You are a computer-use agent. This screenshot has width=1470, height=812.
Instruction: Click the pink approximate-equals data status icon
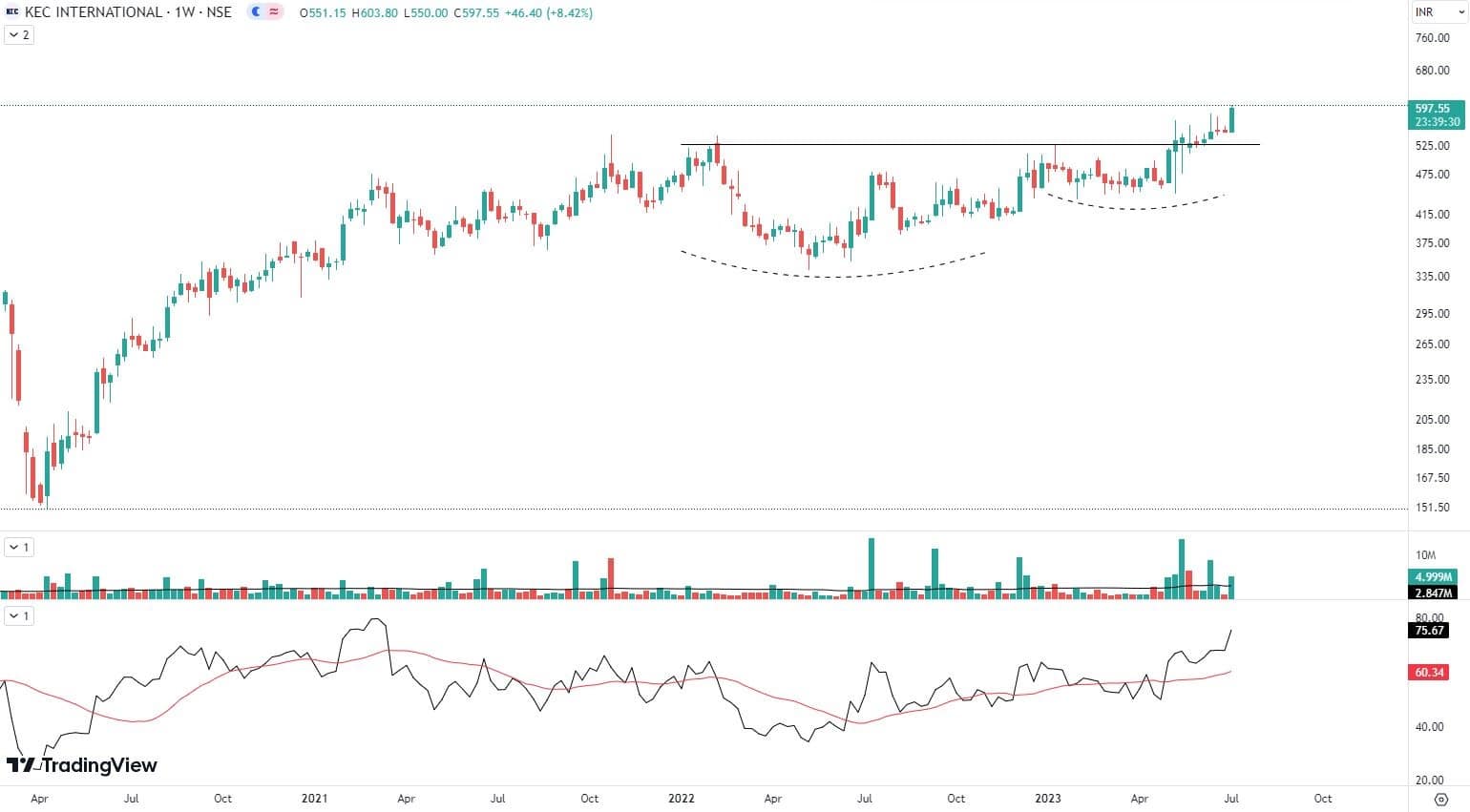pos(274,12)
